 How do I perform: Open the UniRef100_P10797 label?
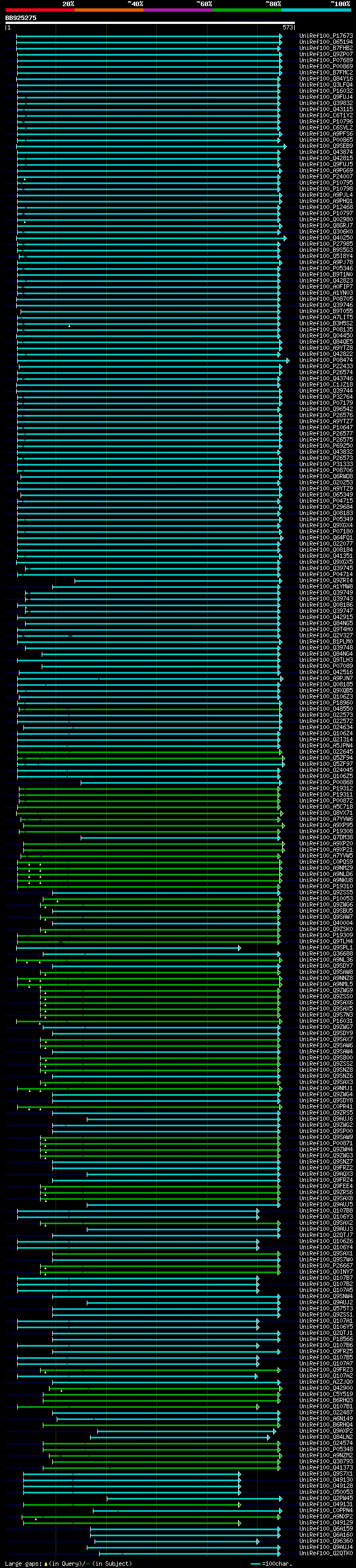pos(326,214)
